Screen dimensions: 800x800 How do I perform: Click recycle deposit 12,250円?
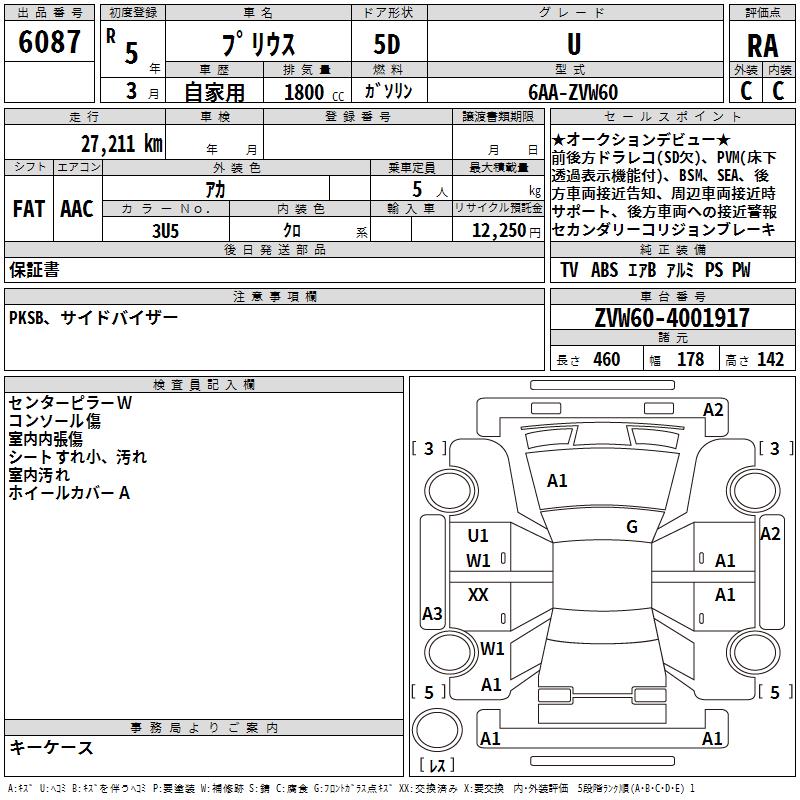[506, 231]
